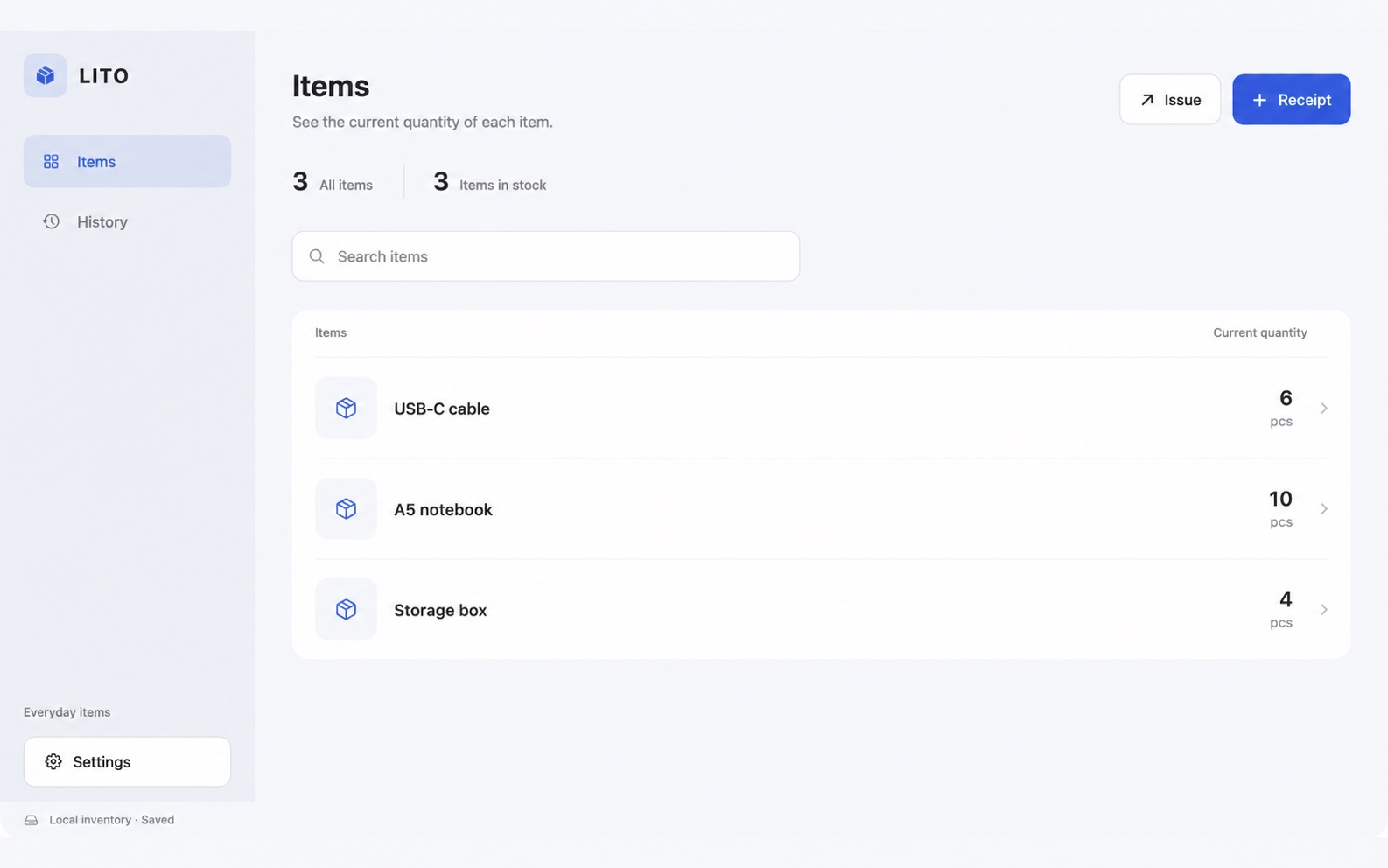
Task: Add a new Receipt
Action: (1292, 100)
